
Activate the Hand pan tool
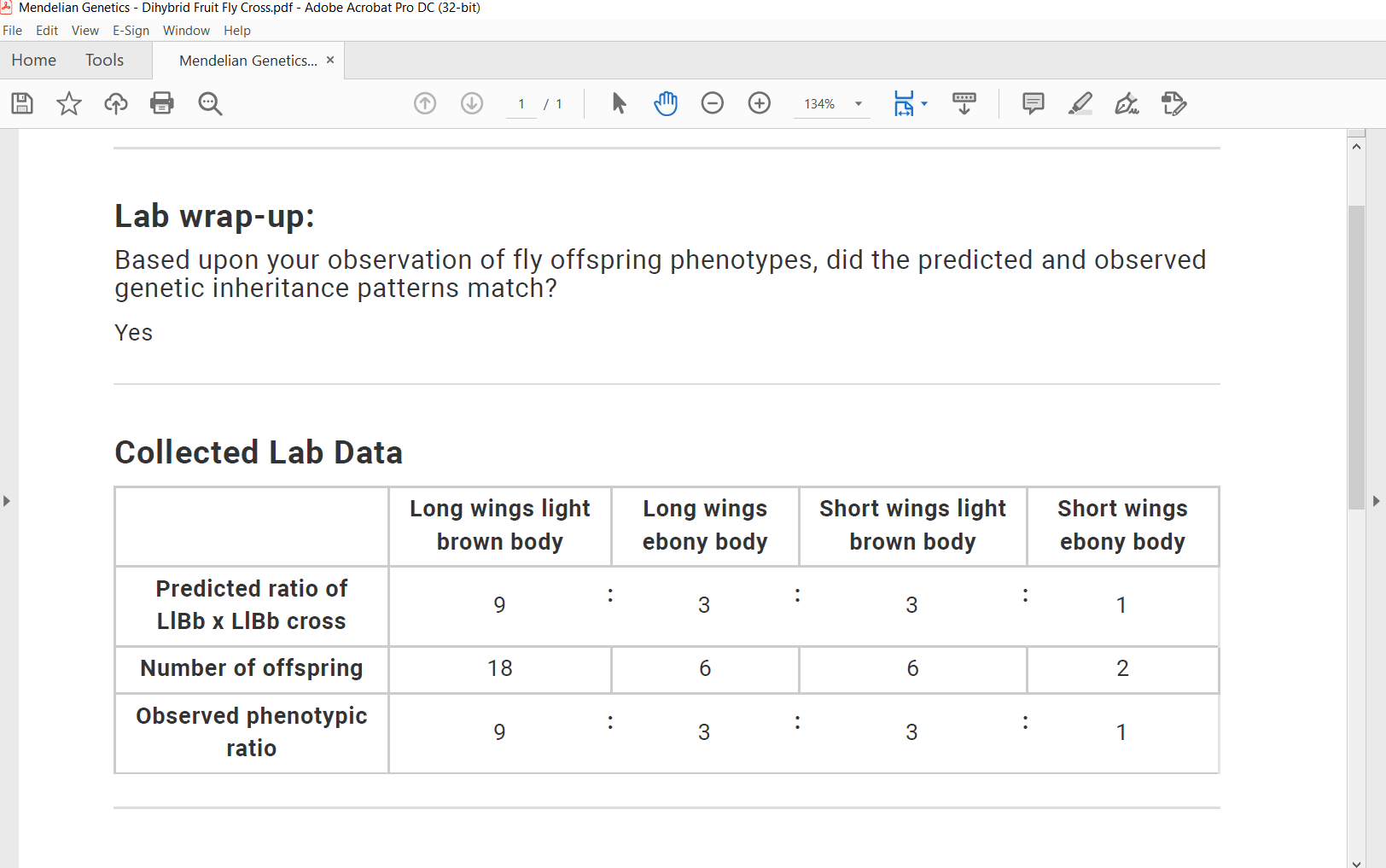[x=666, y=104]
